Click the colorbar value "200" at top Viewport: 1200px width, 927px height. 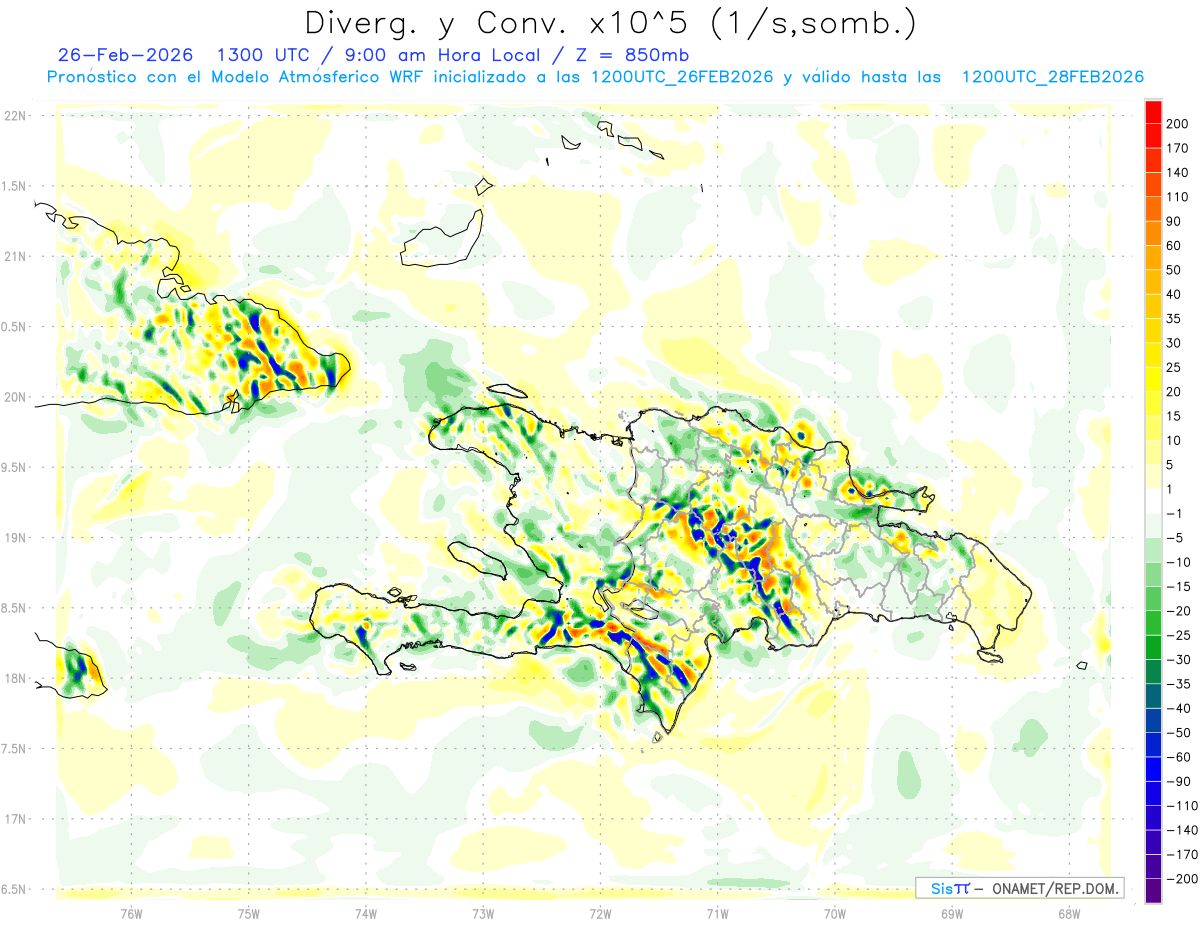coord(1177,124)
